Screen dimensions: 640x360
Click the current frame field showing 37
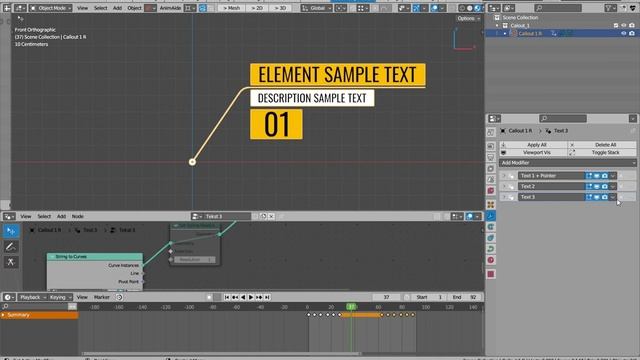(x=386, y=297)
